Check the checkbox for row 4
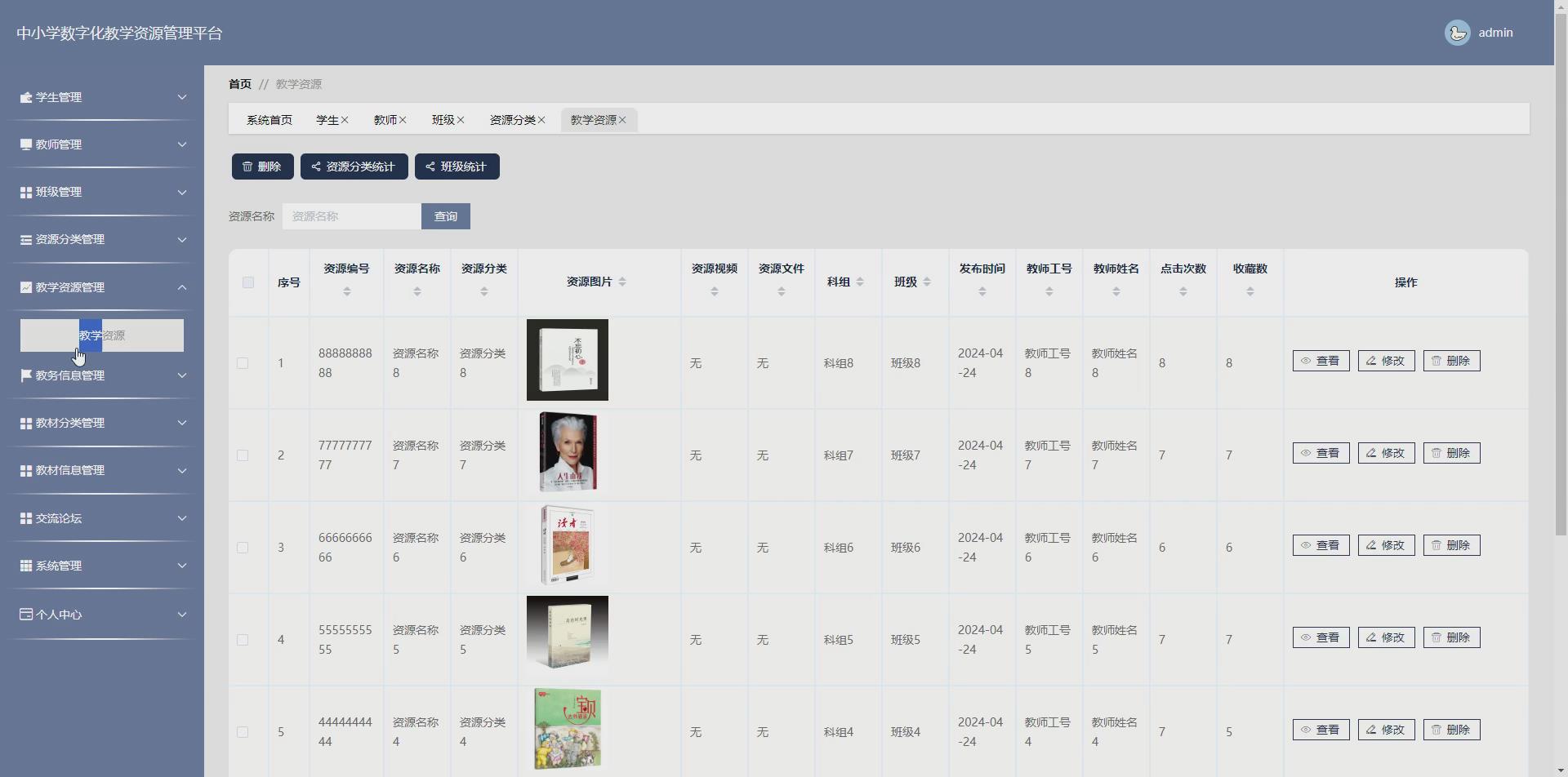 (x=243, y=640)
